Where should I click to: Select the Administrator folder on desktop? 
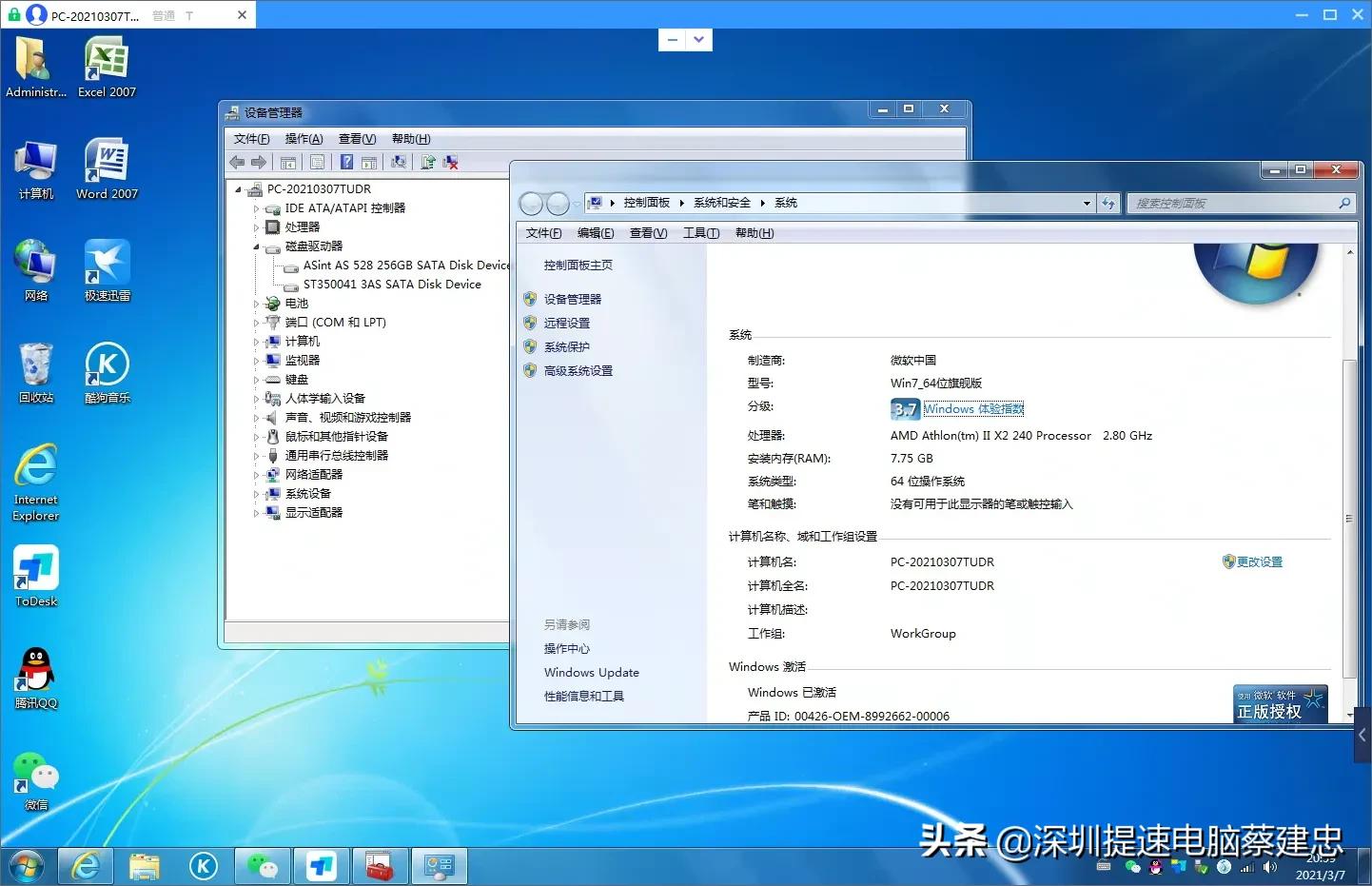[36, 67]
